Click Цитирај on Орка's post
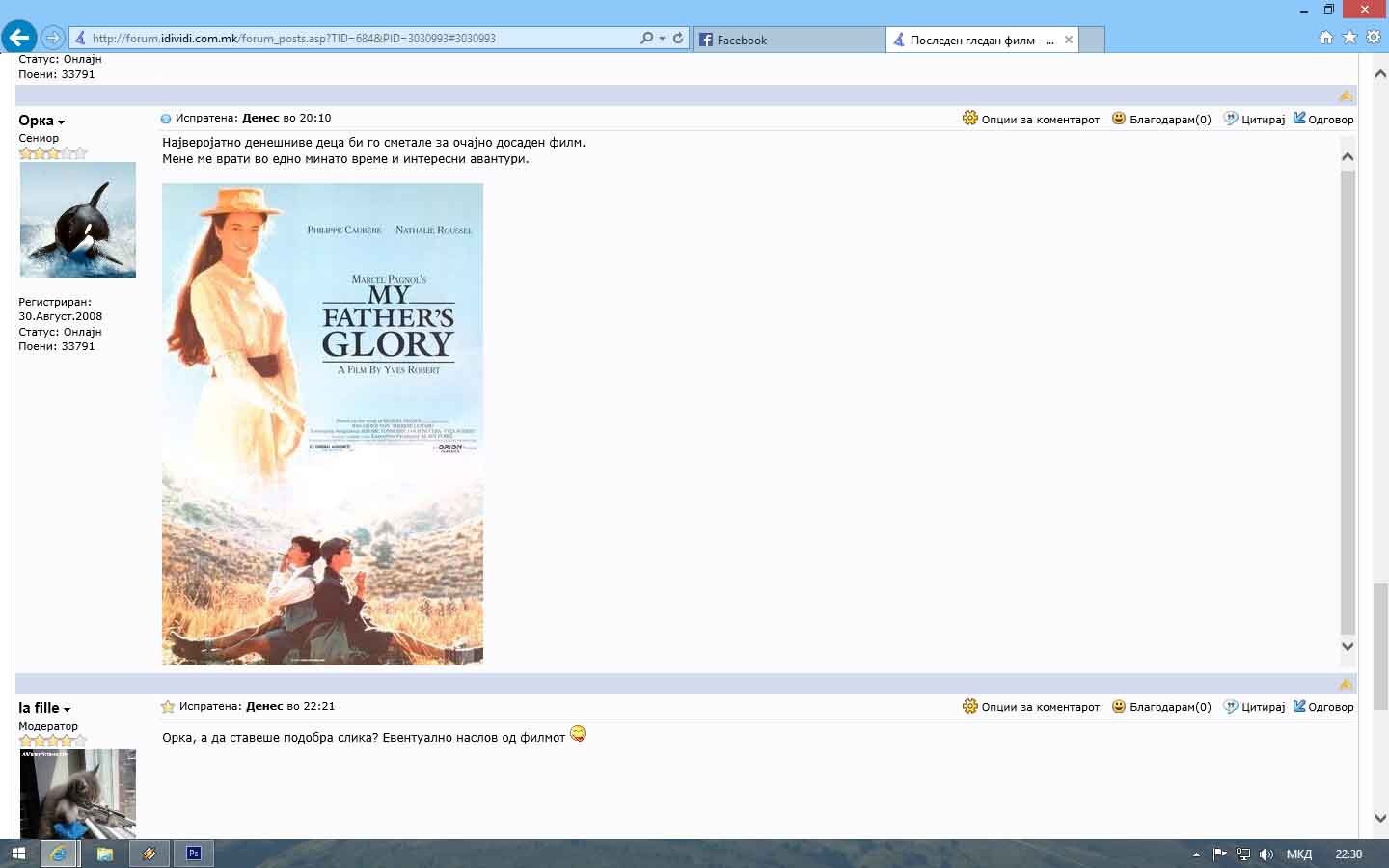This screenshot has width=1389, height=868. [x=1263, y=120]
